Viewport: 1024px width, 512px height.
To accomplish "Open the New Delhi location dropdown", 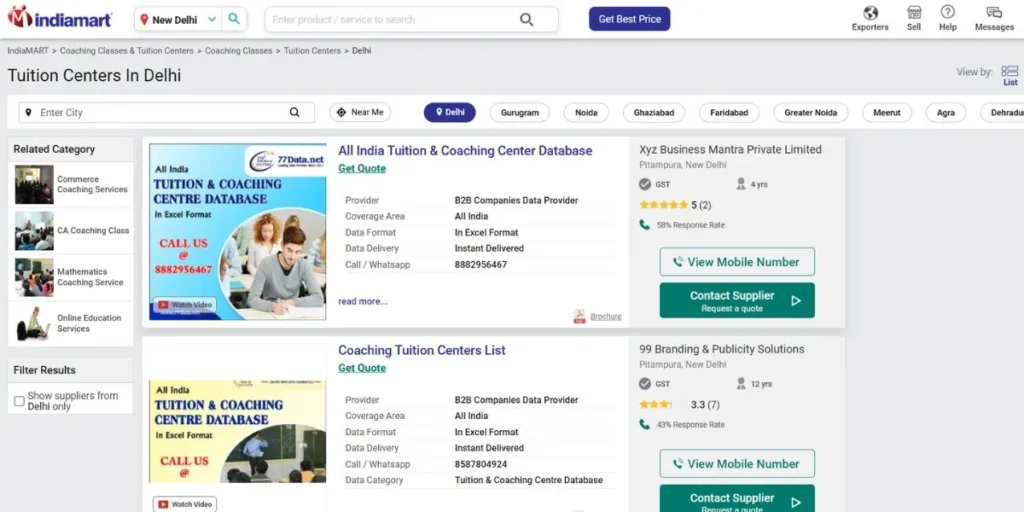I will pos(178,20).
